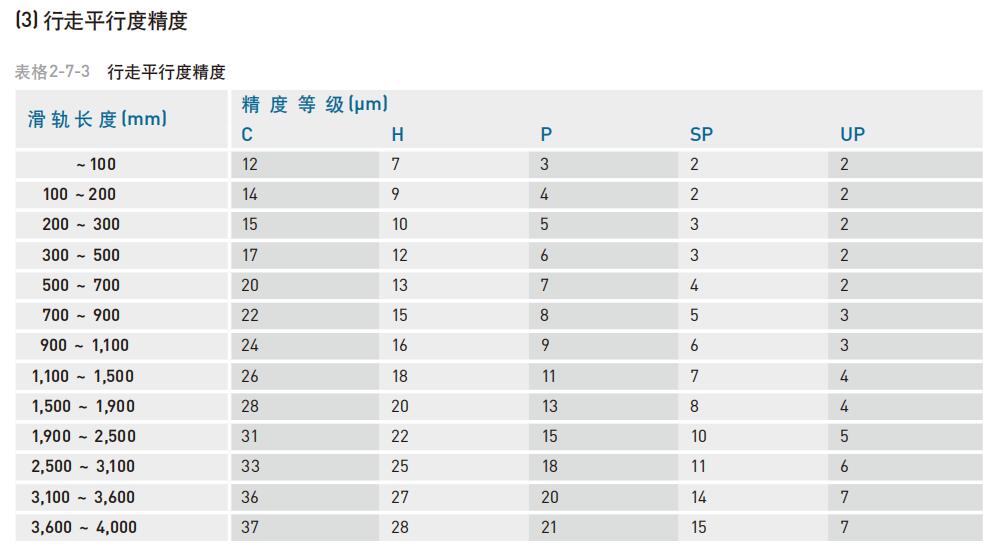Select the 3,600 ~ 4,000 row label

tap(84, 527)
